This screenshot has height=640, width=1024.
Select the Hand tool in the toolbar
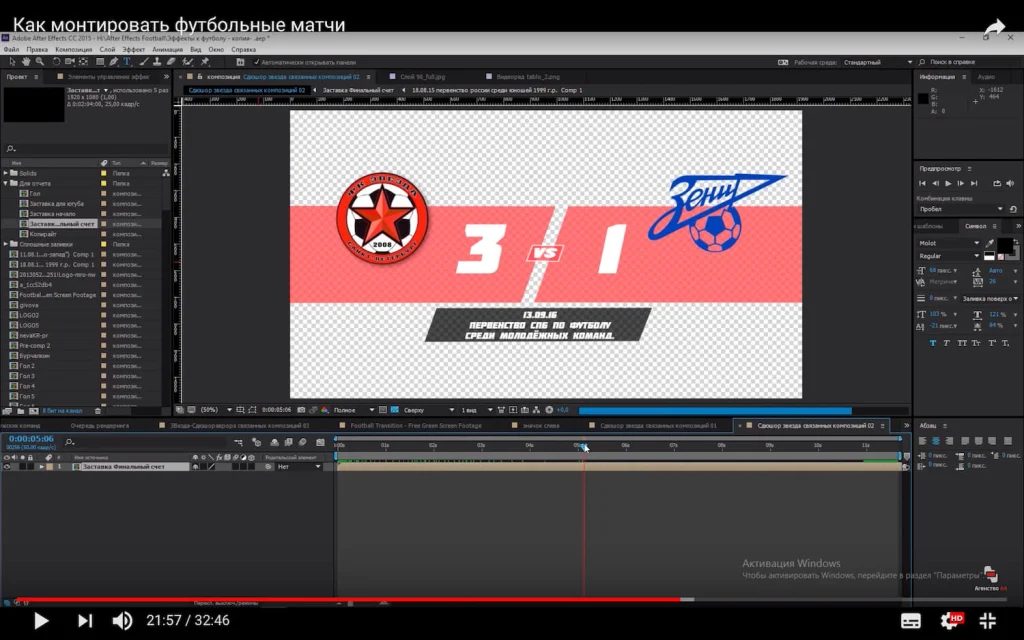coord(25,62)
